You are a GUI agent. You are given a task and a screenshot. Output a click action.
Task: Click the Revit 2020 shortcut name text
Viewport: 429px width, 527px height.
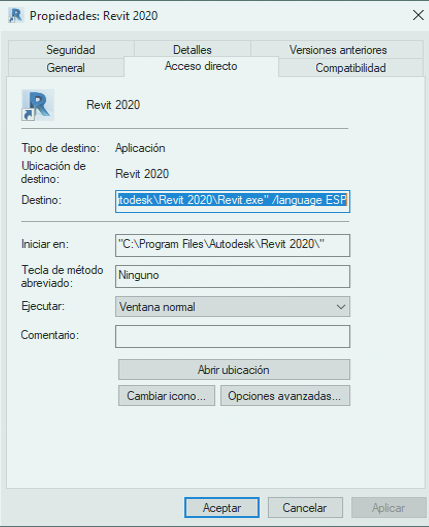click(x=113, y=105)
